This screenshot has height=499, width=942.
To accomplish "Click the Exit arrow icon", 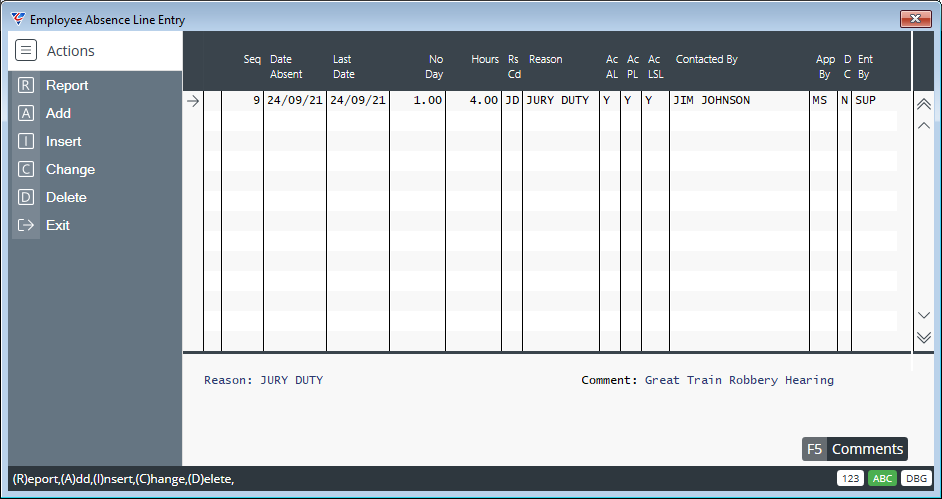I will click(26, 225).
